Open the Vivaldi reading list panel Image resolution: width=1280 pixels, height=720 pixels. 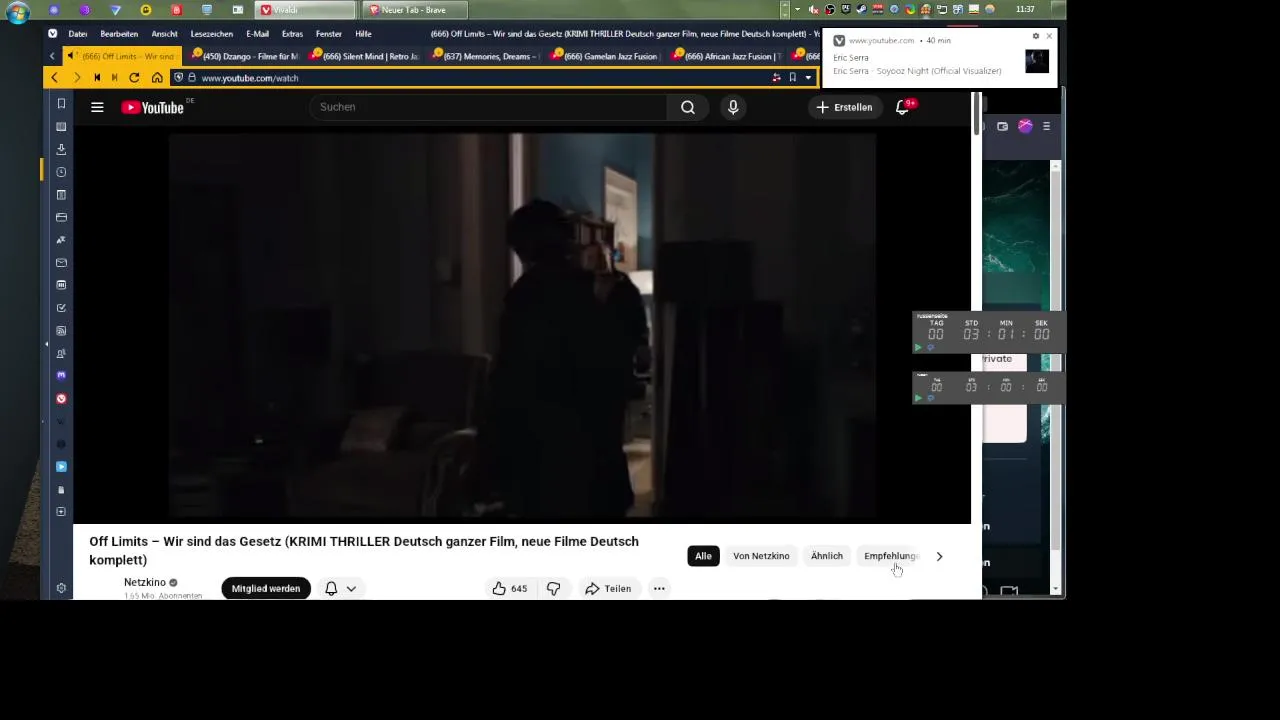point(61,127)
